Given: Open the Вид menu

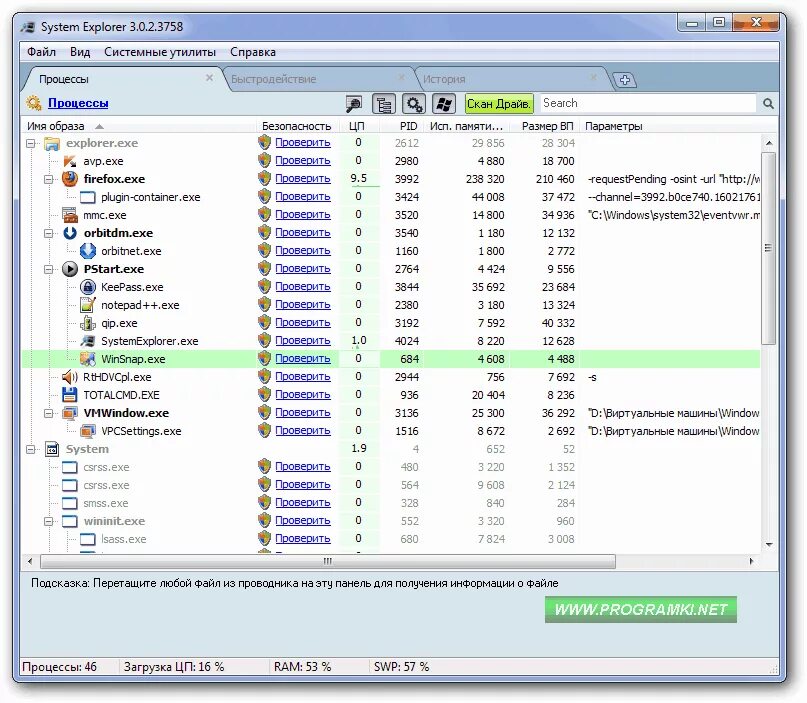Looking at the screenshot, I should pos(80,52).
